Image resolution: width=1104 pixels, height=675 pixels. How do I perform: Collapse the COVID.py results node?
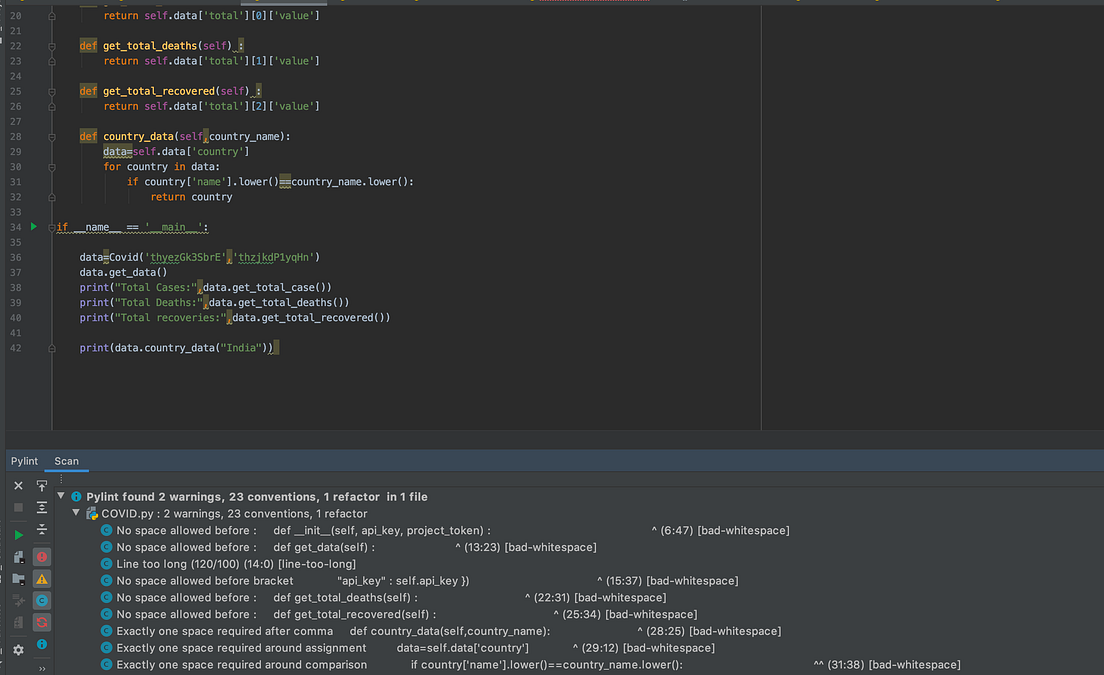click(75, 513)
